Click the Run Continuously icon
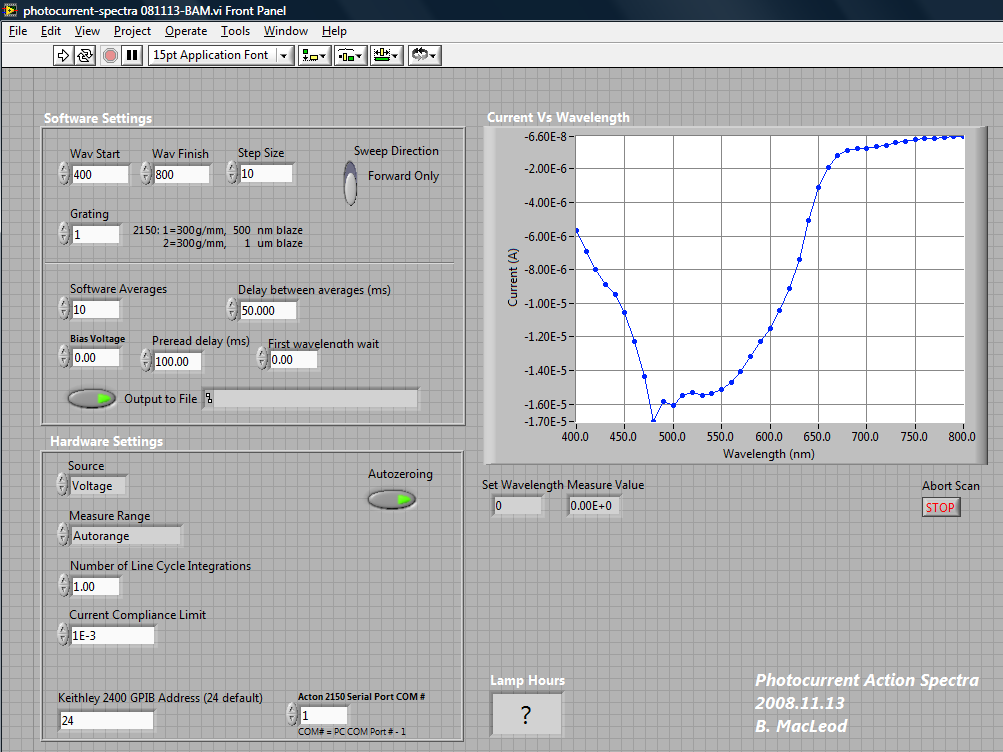Image resolution: width=1003 pixels, height=752 pixels. [85, 56]
